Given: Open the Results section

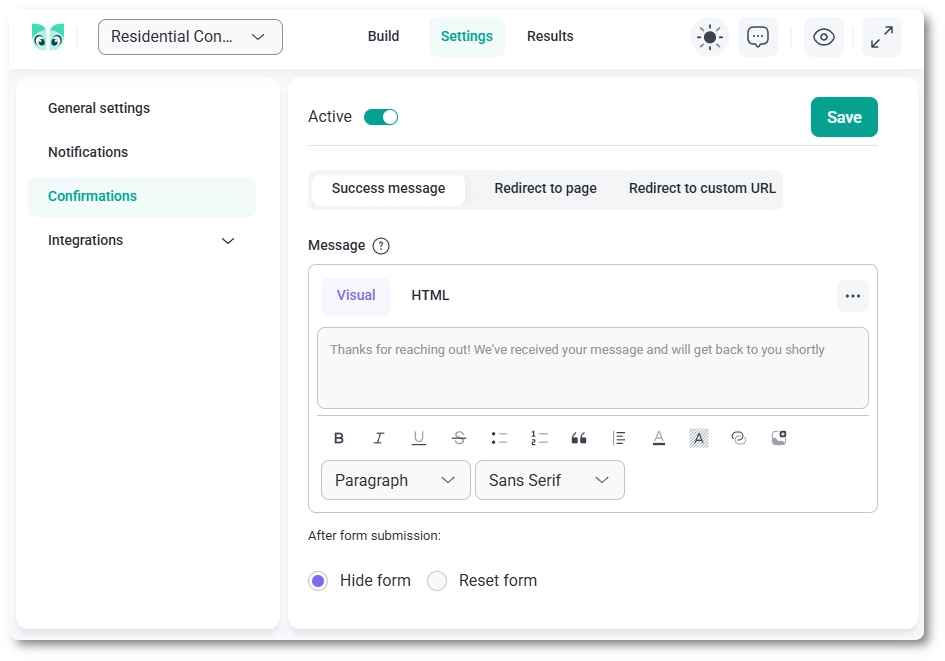Looking at the screenshot, I should tap(550, 36).
